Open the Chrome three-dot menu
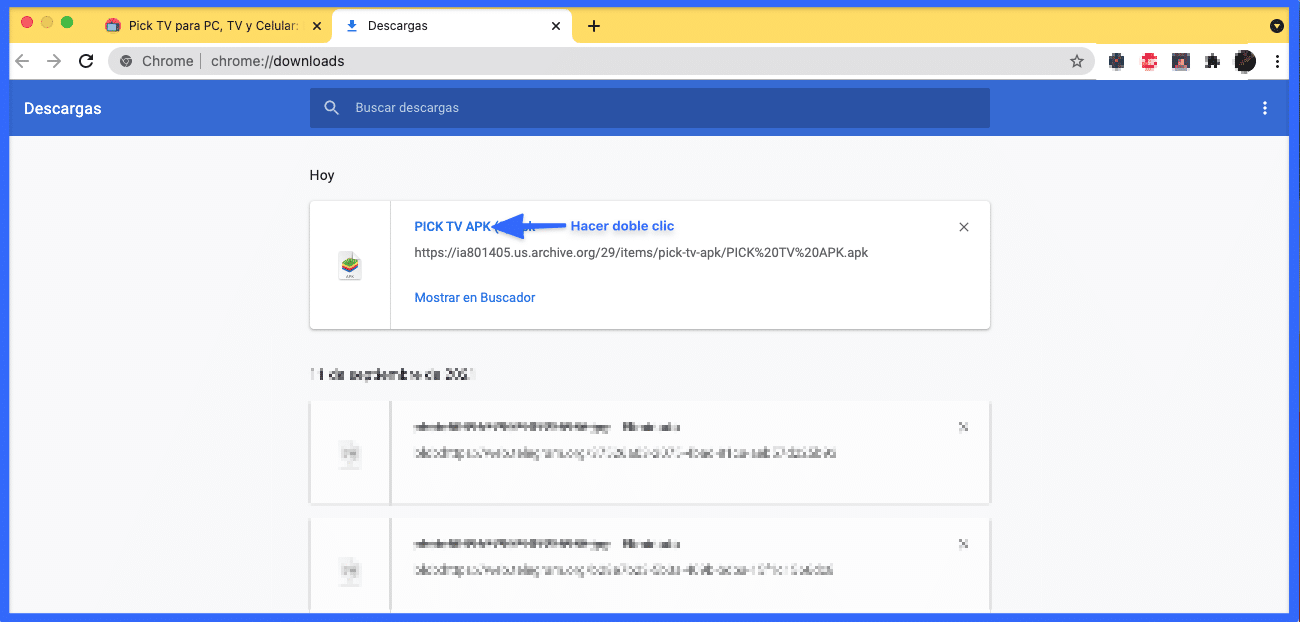 [1277, 61]
